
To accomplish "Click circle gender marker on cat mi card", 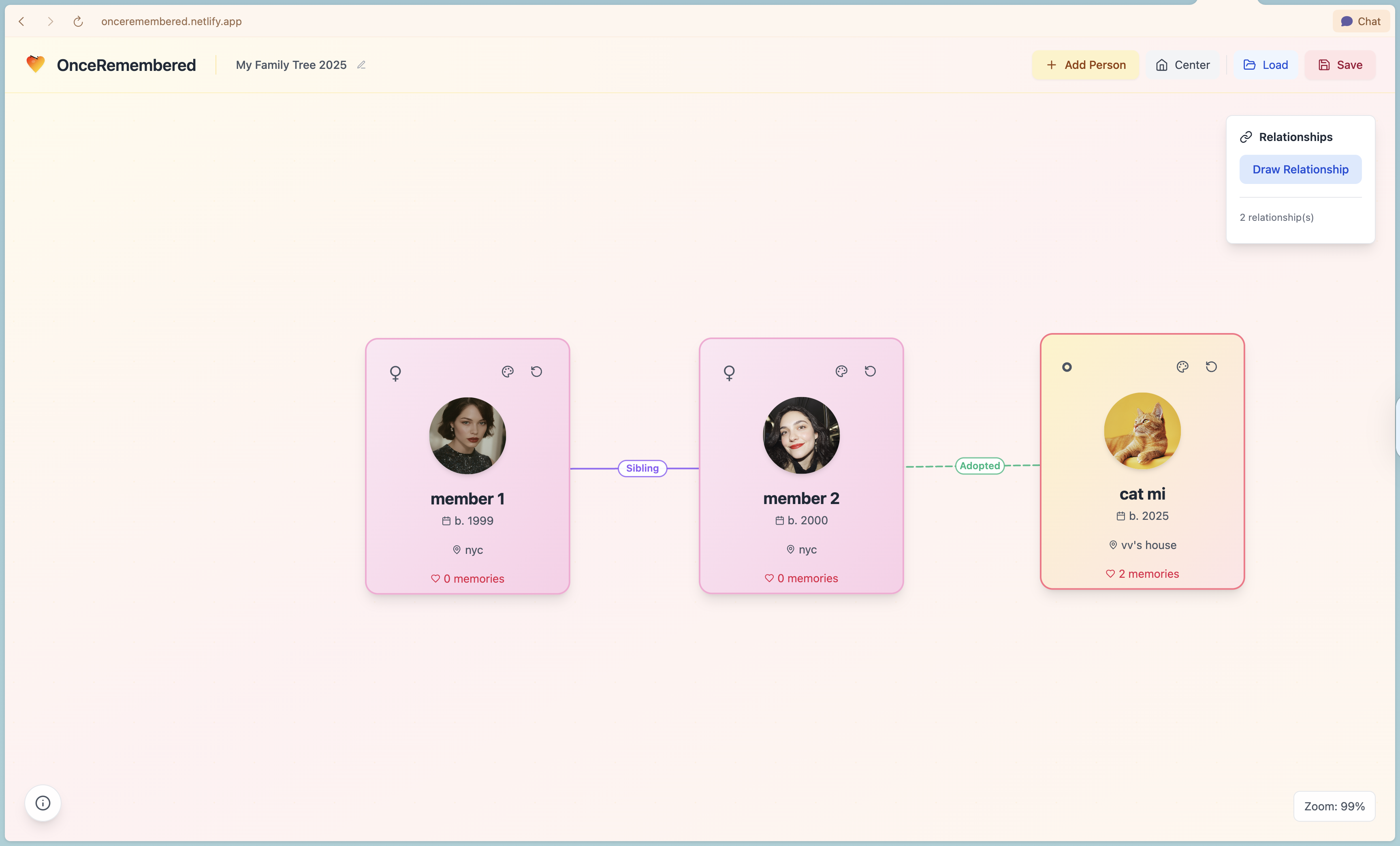I will click(x=1067, y=367).
